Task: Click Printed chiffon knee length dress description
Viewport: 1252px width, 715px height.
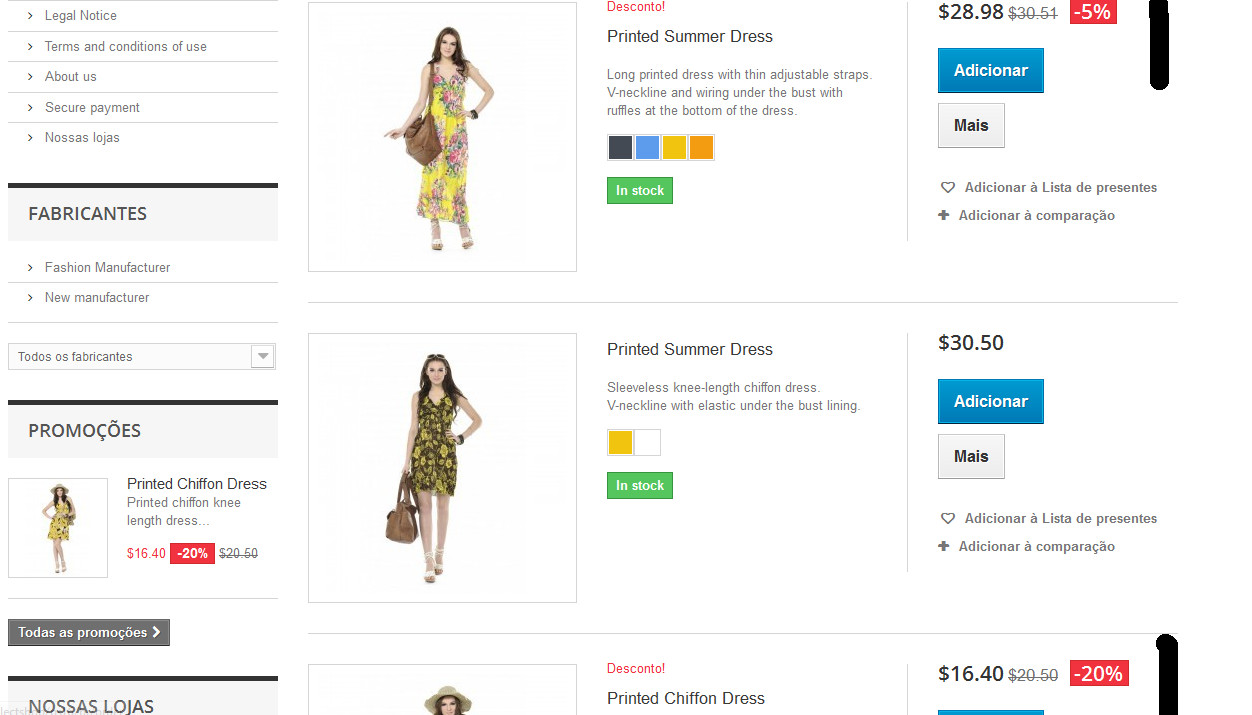Action: click(x=184, y=512)
